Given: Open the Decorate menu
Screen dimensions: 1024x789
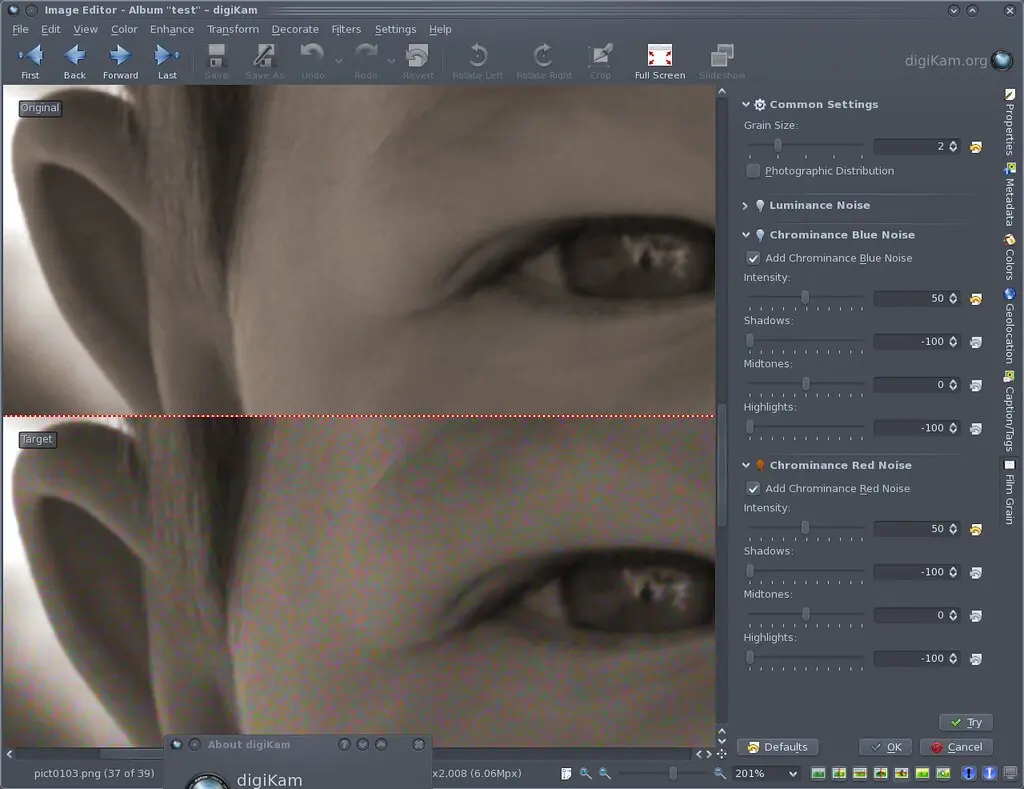Looking at the screenshot, I should pos(295,29).
